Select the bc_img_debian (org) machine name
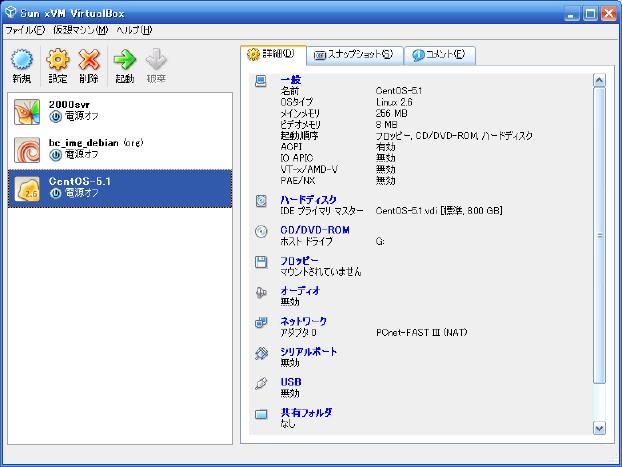 click(x=96, y=142)
